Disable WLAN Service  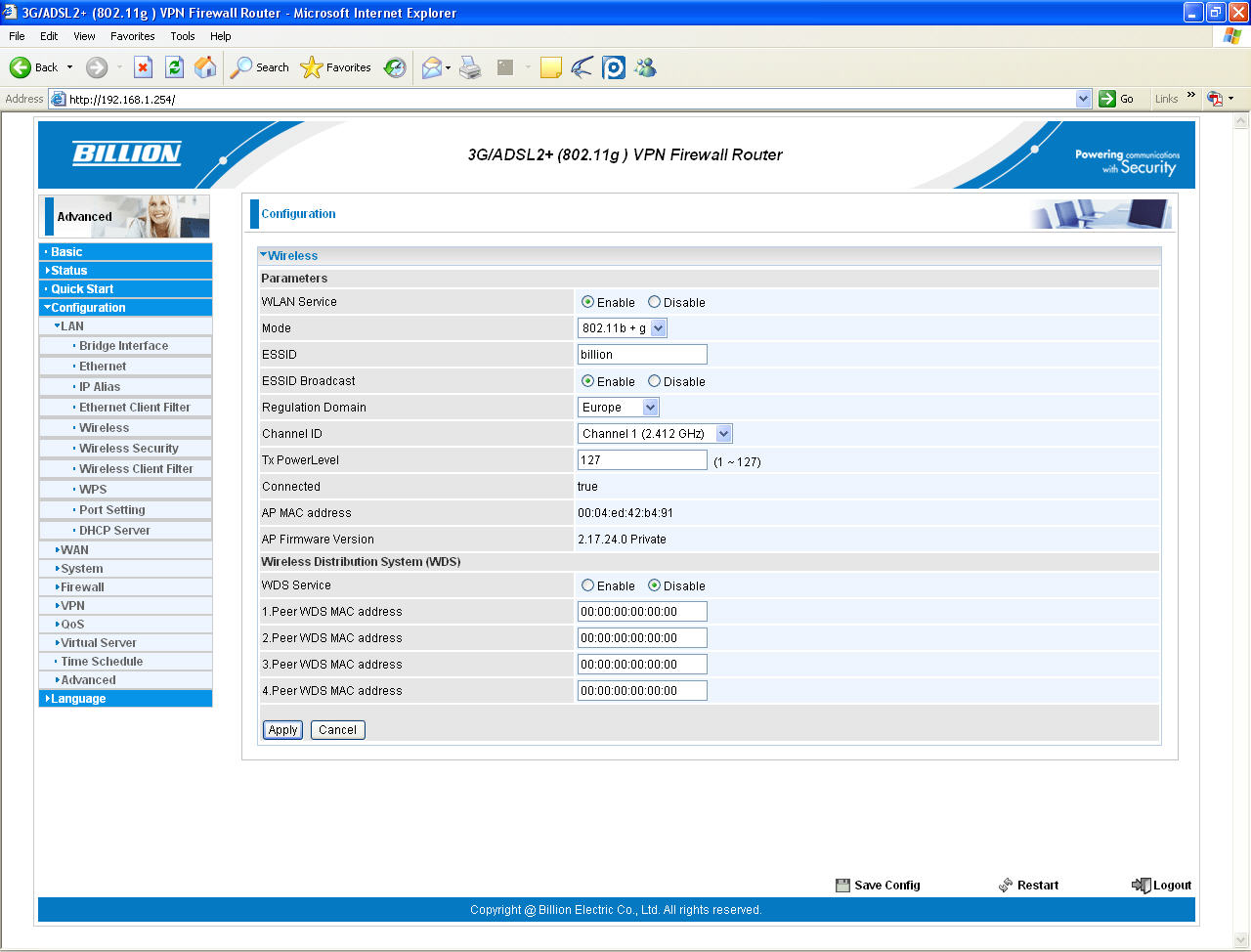point(654,302)
